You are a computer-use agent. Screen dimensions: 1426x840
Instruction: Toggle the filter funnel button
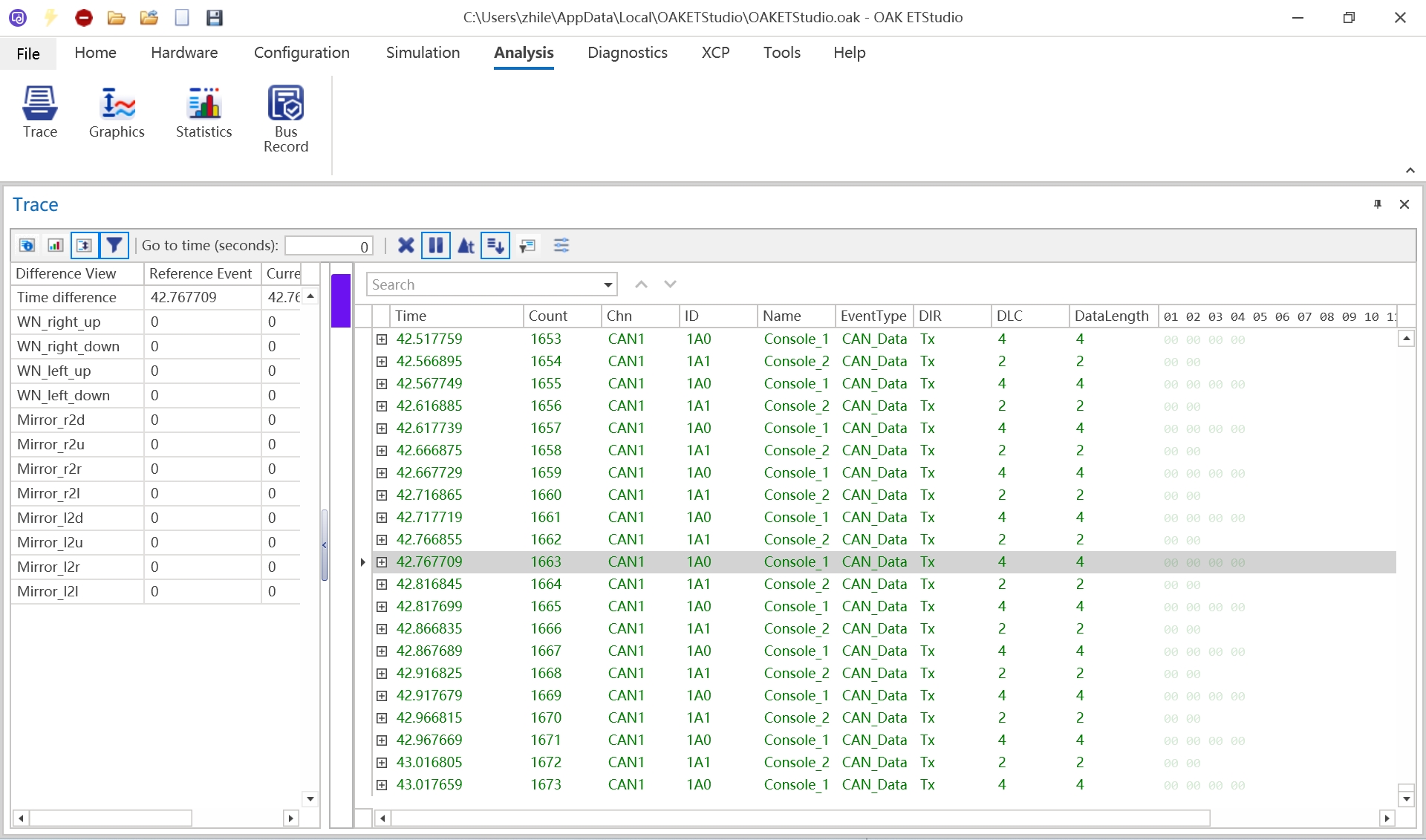point(114,245)
